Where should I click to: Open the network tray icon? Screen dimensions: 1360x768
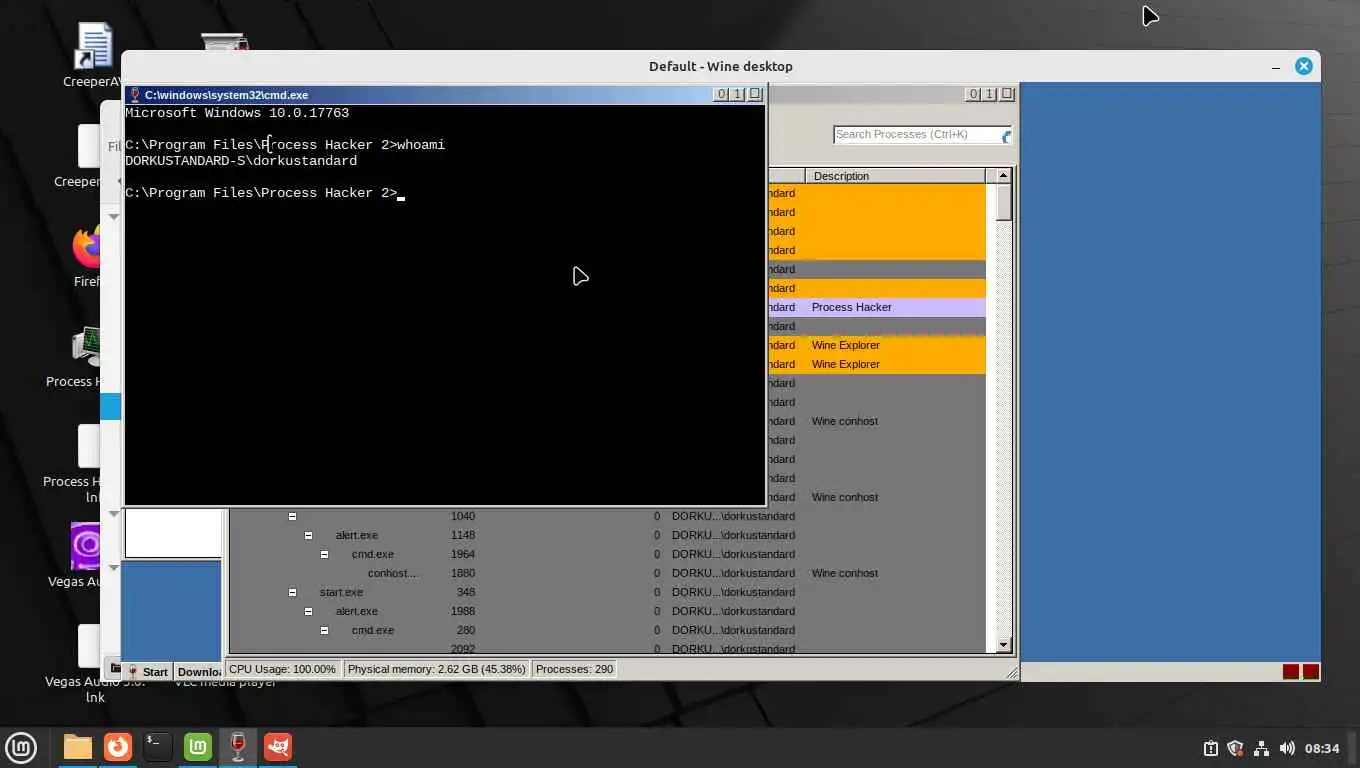(1261, 748)
